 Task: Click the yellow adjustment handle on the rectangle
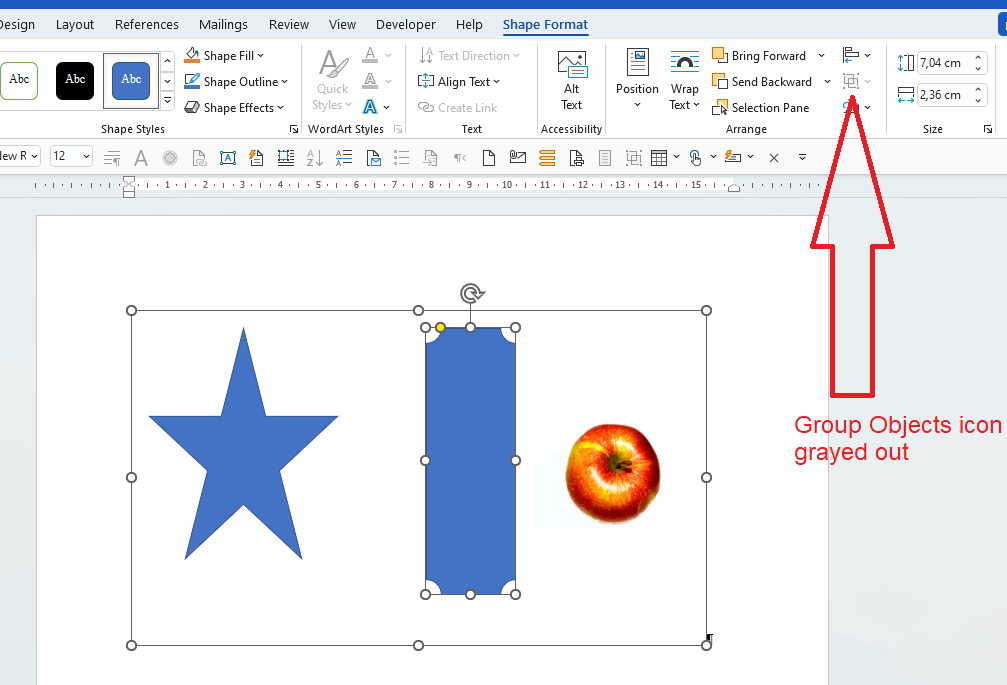(x=440, y=327)
